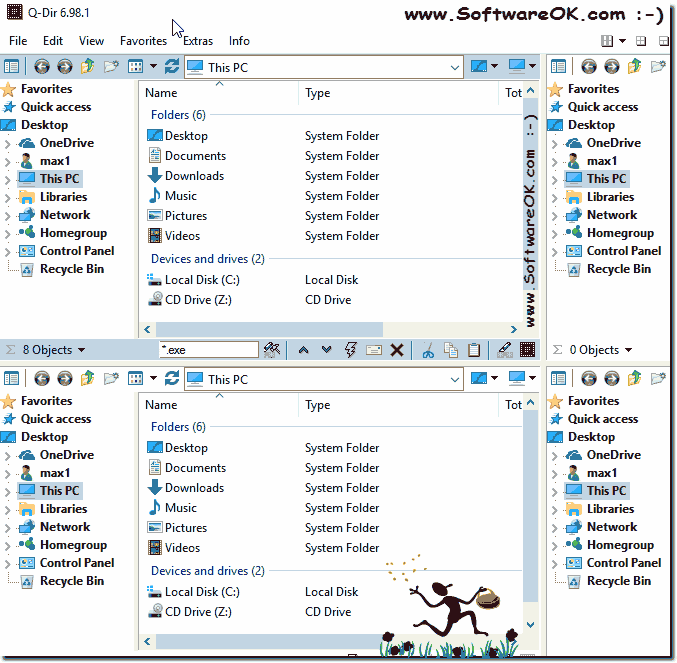677x663 pixels.
Task: Open the pane layout dropdown arrow in menu bar
Action: [622, 41]
